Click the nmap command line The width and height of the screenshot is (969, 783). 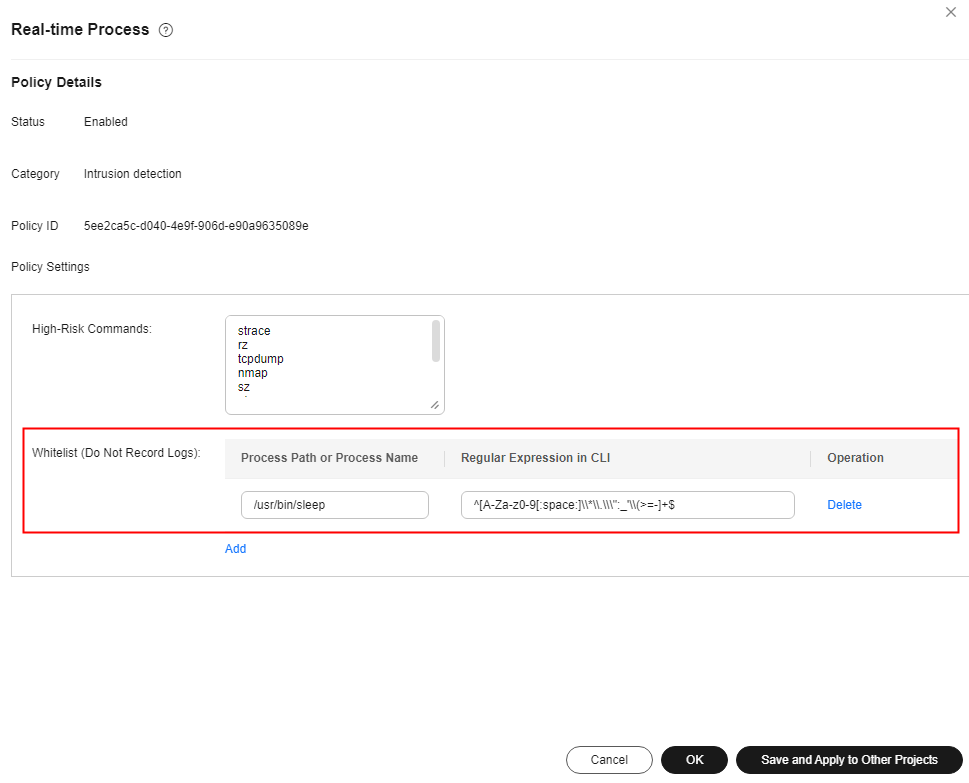coord(253,373)
